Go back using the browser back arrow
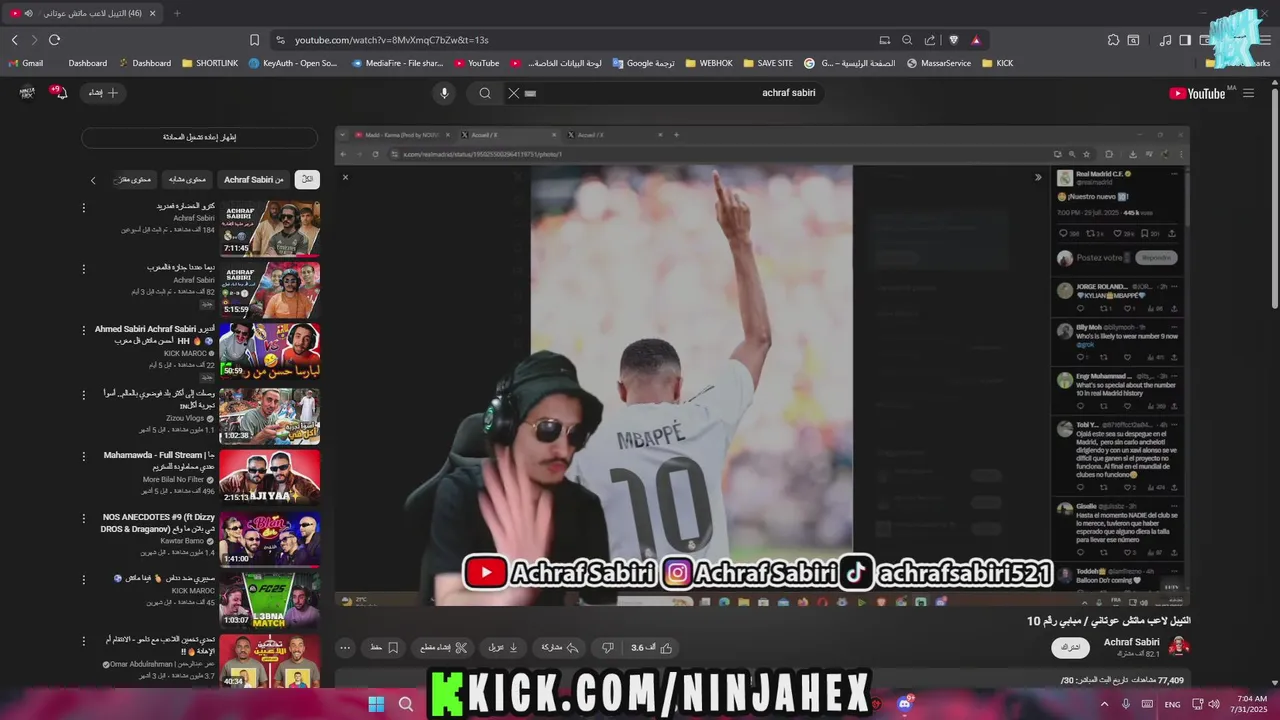Screen dimensions: 1280x720 (15, 40)
